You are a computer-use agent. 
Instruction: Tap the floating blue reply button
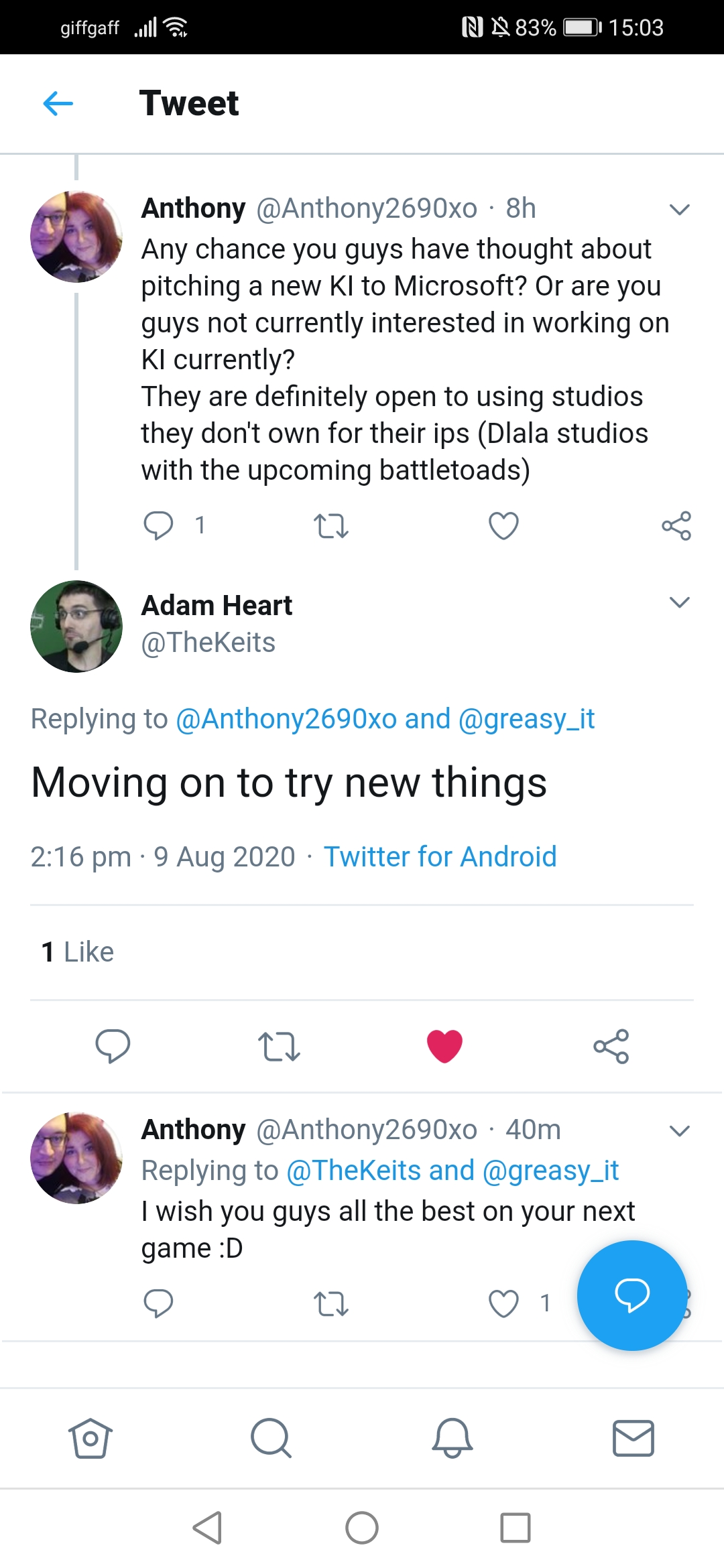[x=631, y=1295]
